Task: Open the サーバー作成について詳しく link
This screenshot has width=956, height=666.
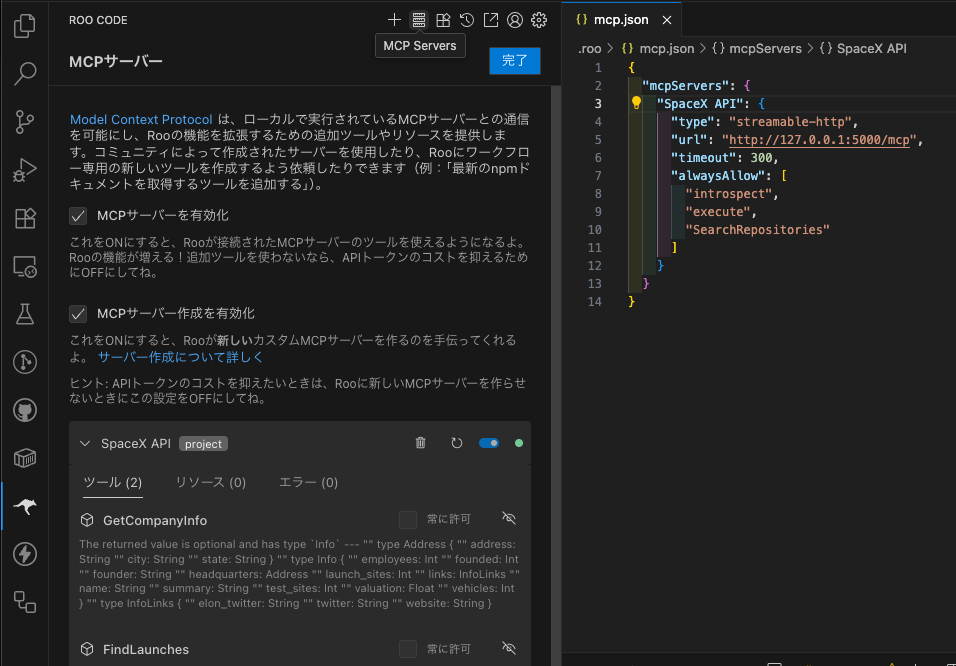Action: [180, 357]
